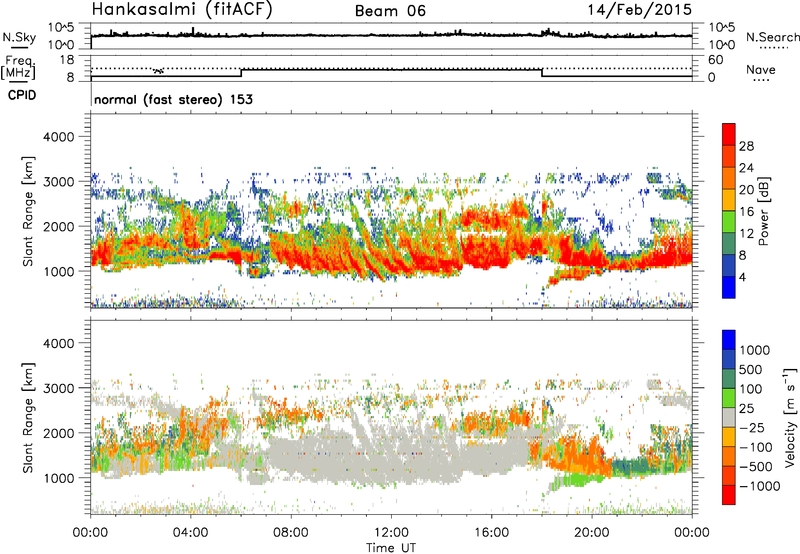The height and width of the screenshot is (554, 800).
Task: Select the bright blue swatch below 4 dB
Action: tap(729, 288)
